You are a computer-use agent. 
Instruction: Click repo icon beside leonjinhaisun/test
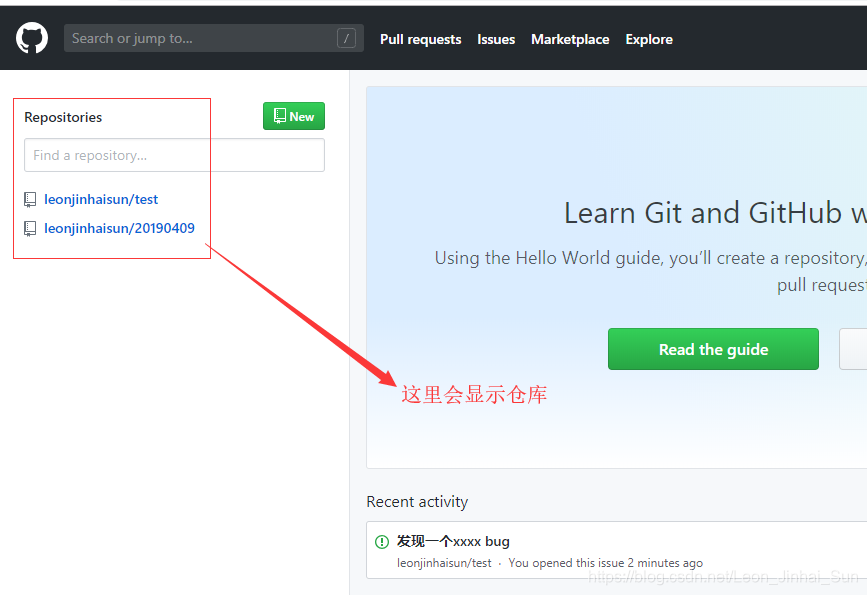(30, 200)
